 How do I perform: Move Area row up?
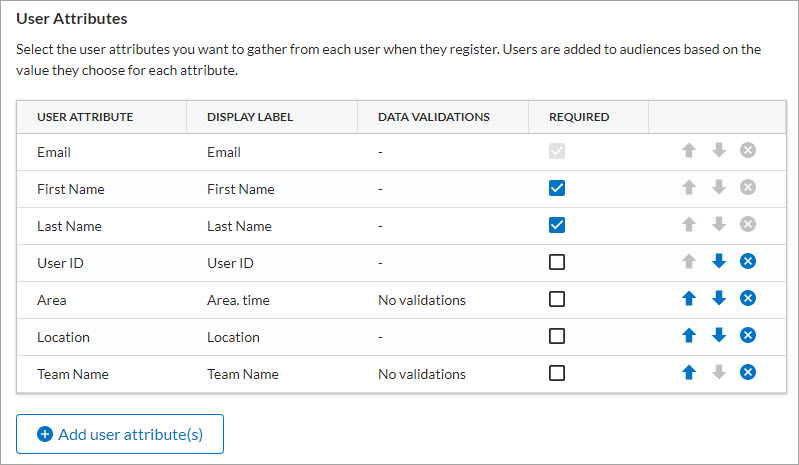(x=688, y=299)
